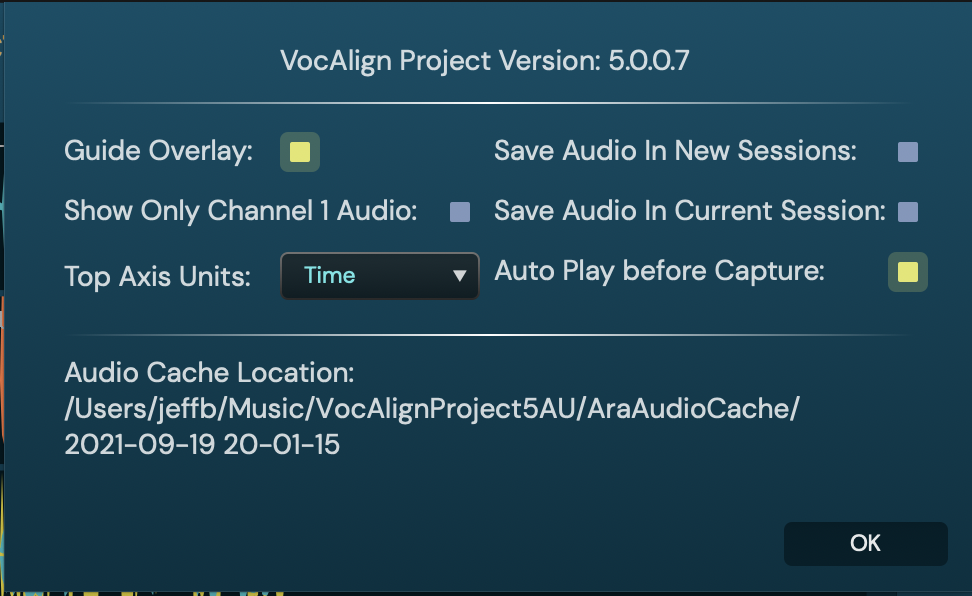Click the 5.0.0.7 version number
Screen dimensions: 972x596
tap(650, 61)
